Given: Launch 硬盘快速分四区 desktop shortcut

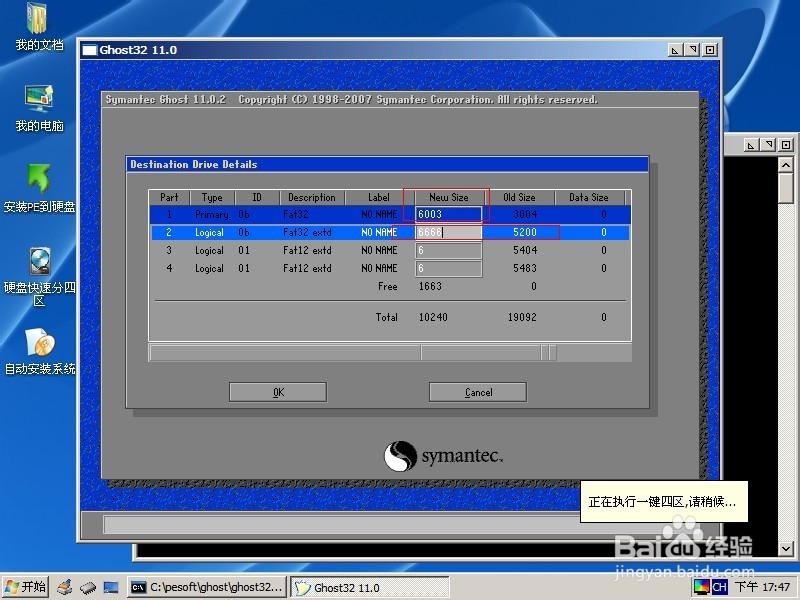Looking at the screenshot, I should click(x=39, y=276).
